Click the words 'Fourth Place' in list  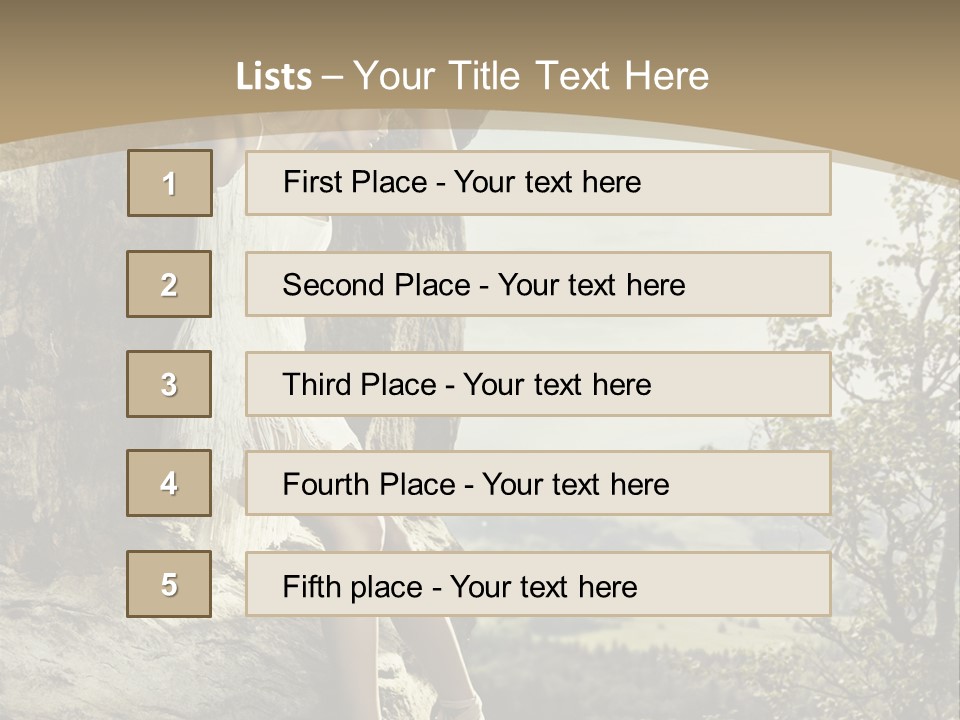coord(369,484)
